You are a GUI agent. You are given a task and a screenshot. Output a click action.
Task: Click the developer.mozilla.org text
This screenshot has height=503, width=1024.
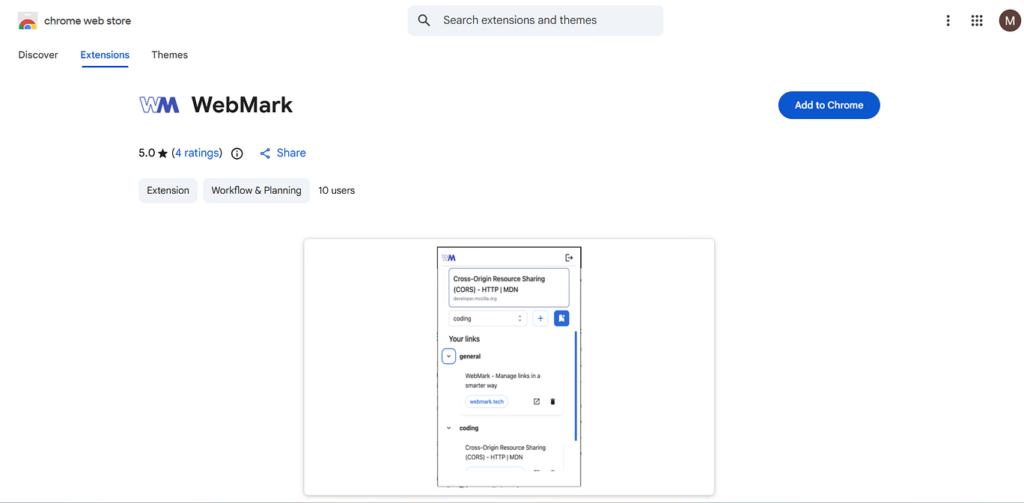tap(475, 299)
